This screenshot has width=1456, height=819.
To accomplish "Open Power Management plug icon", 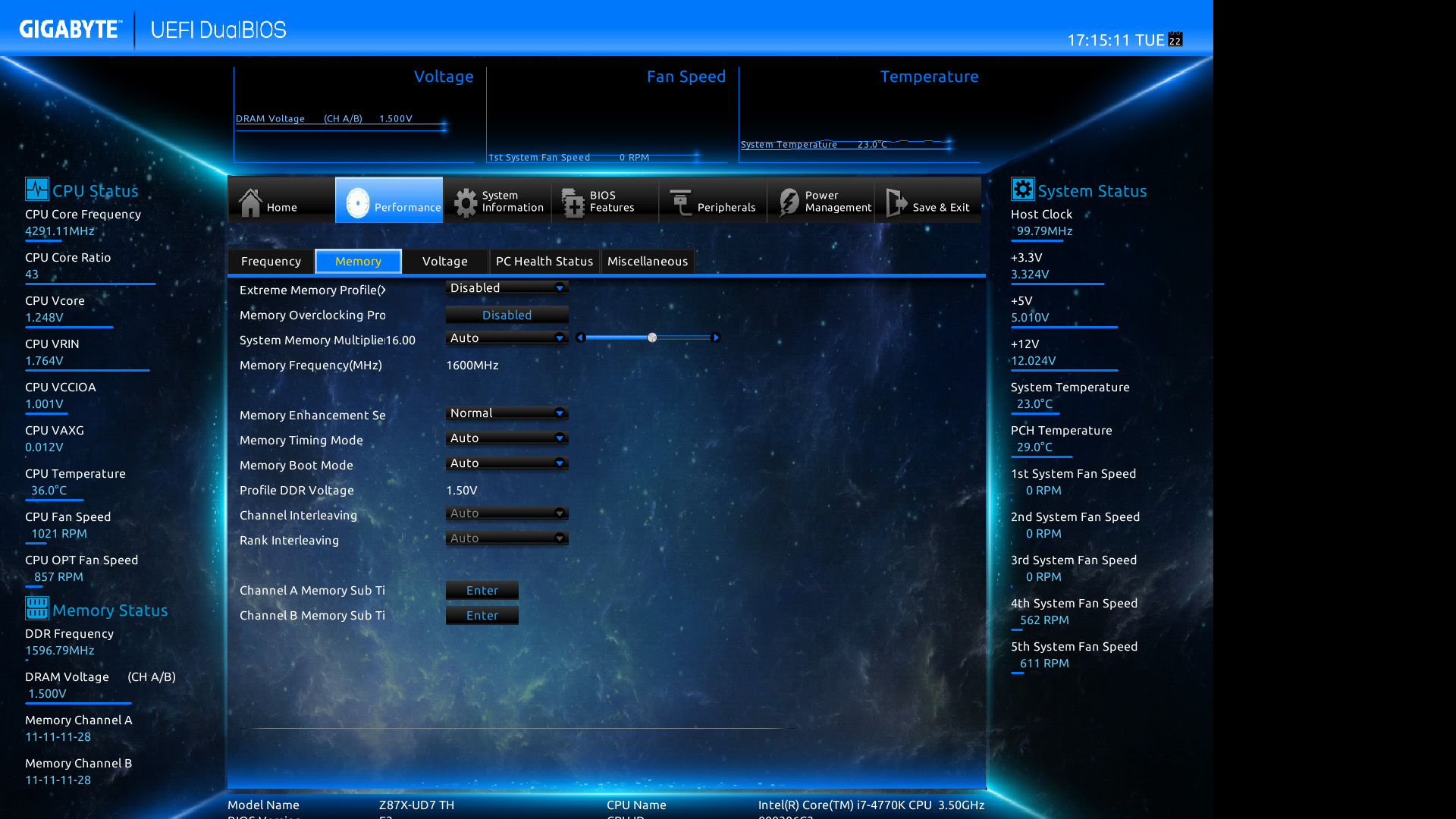I will (x=789, y=202).
